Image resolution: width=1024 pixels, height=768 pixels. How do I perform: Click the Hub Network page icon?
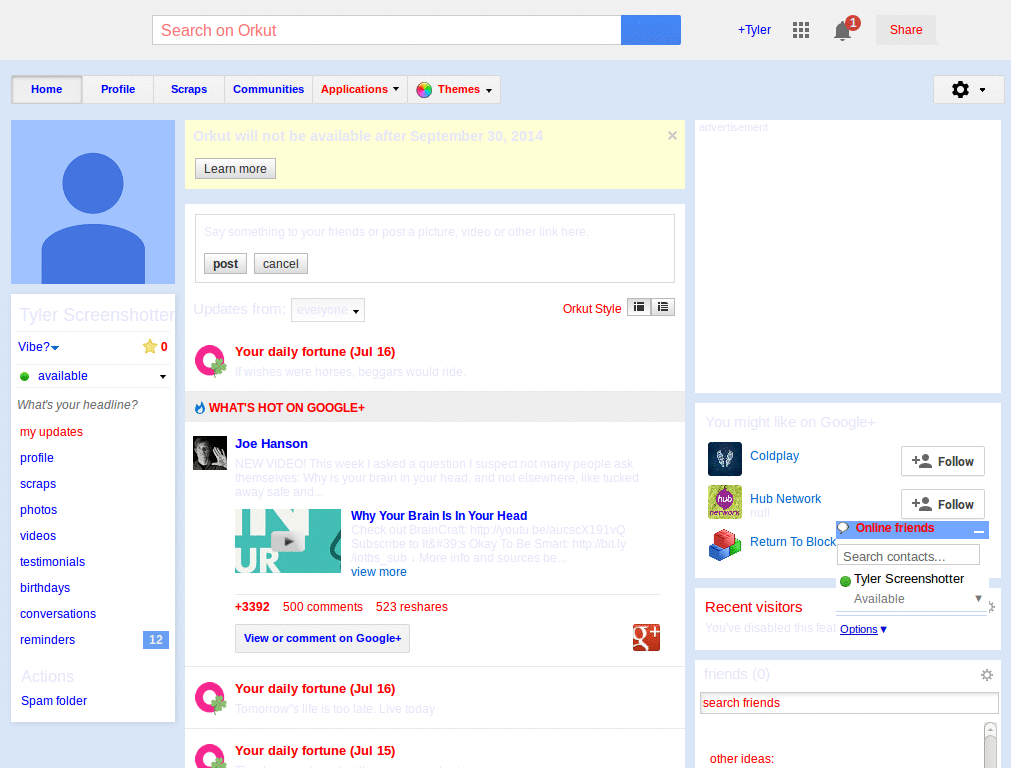click(725, 502)
